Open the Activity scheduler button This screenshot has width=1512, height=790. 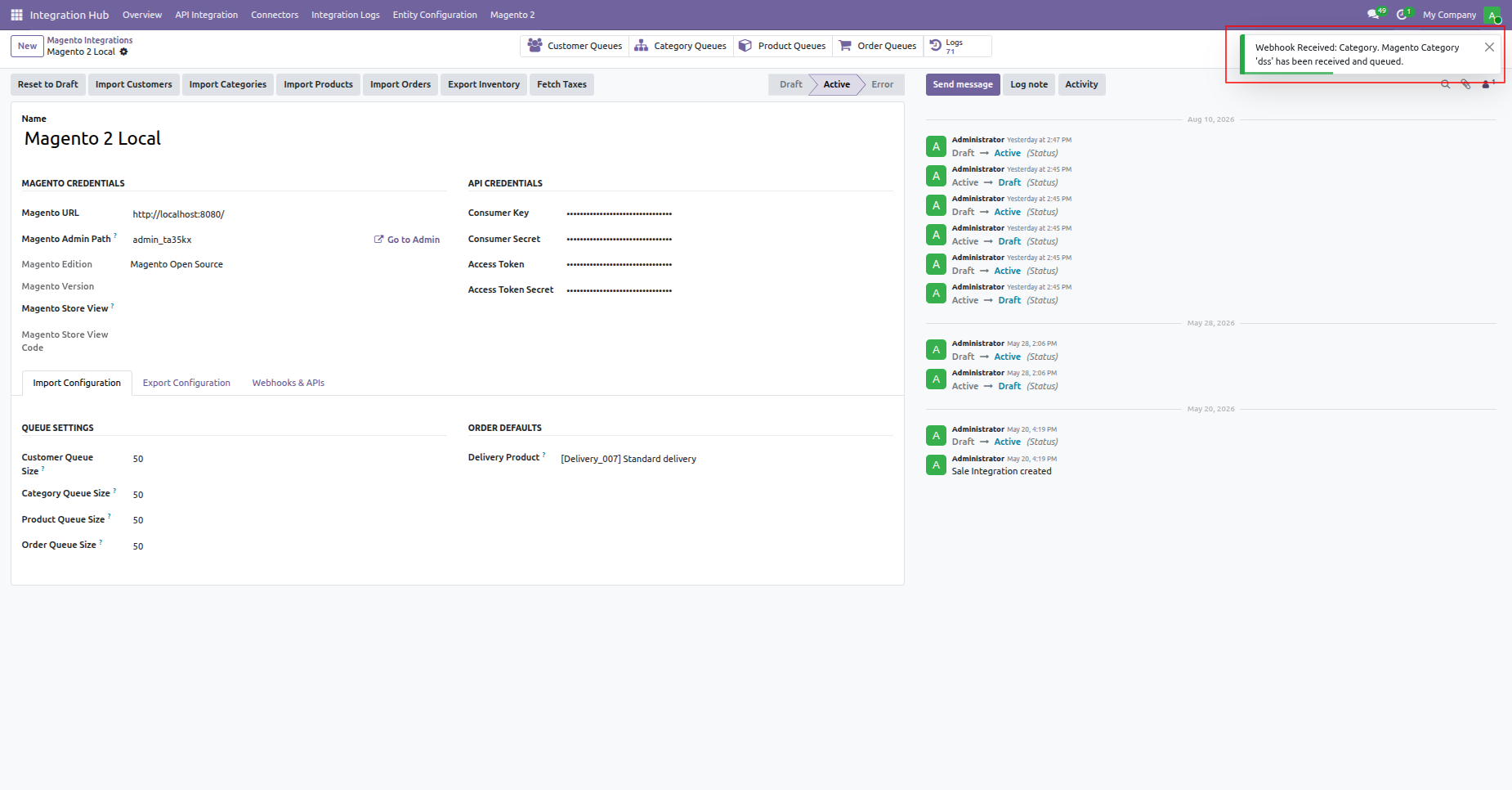click(x=1081, y=84)
